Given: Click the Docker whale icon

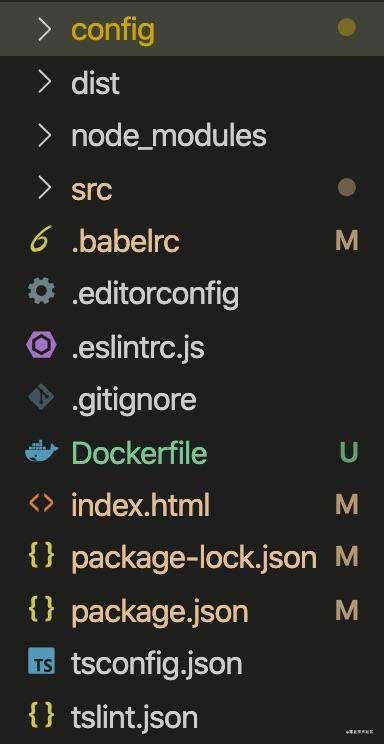Looking at the screenshot, I should click(41, 452).
